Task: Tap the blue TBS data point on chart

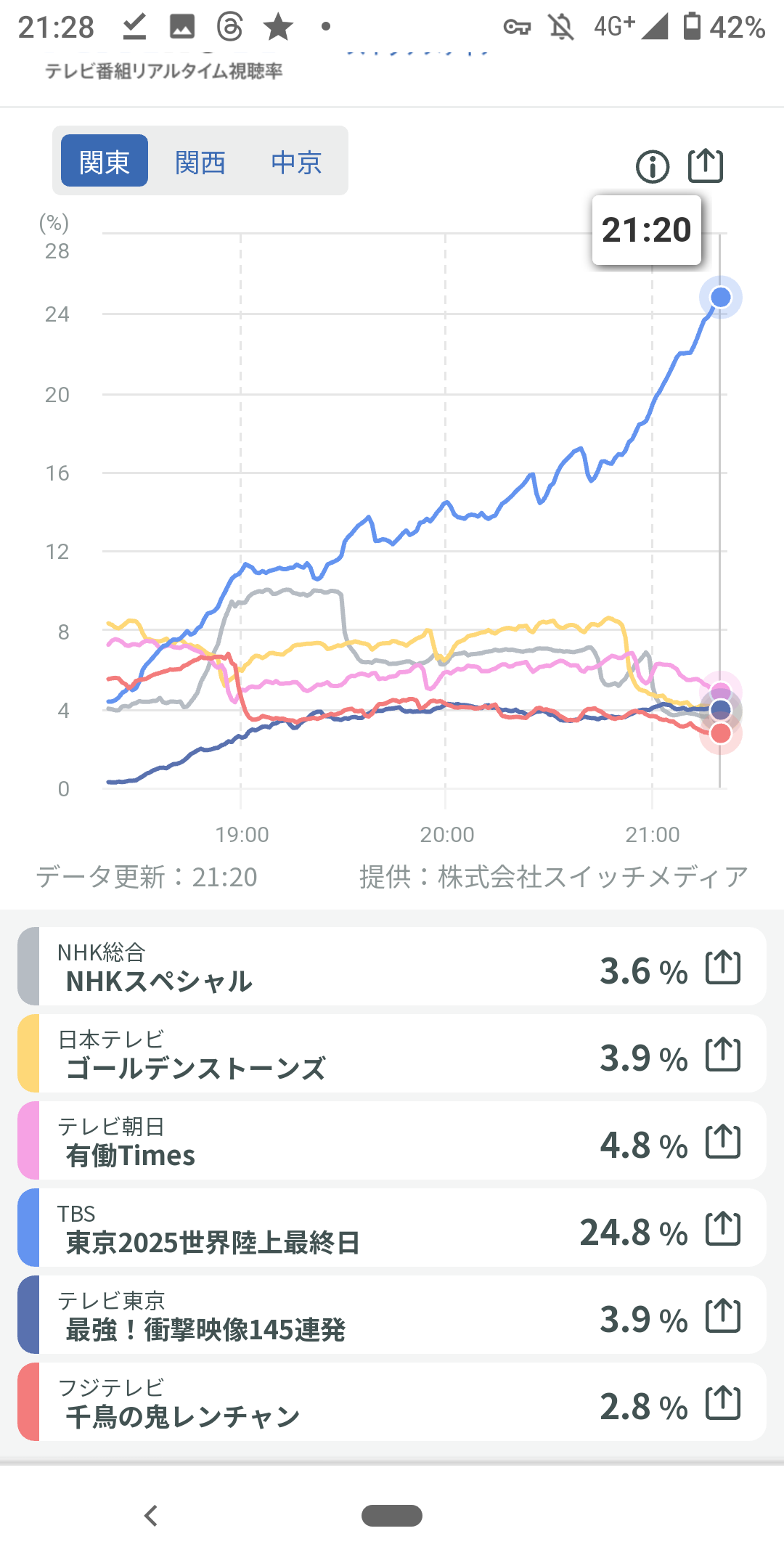Action: [720, 297]
